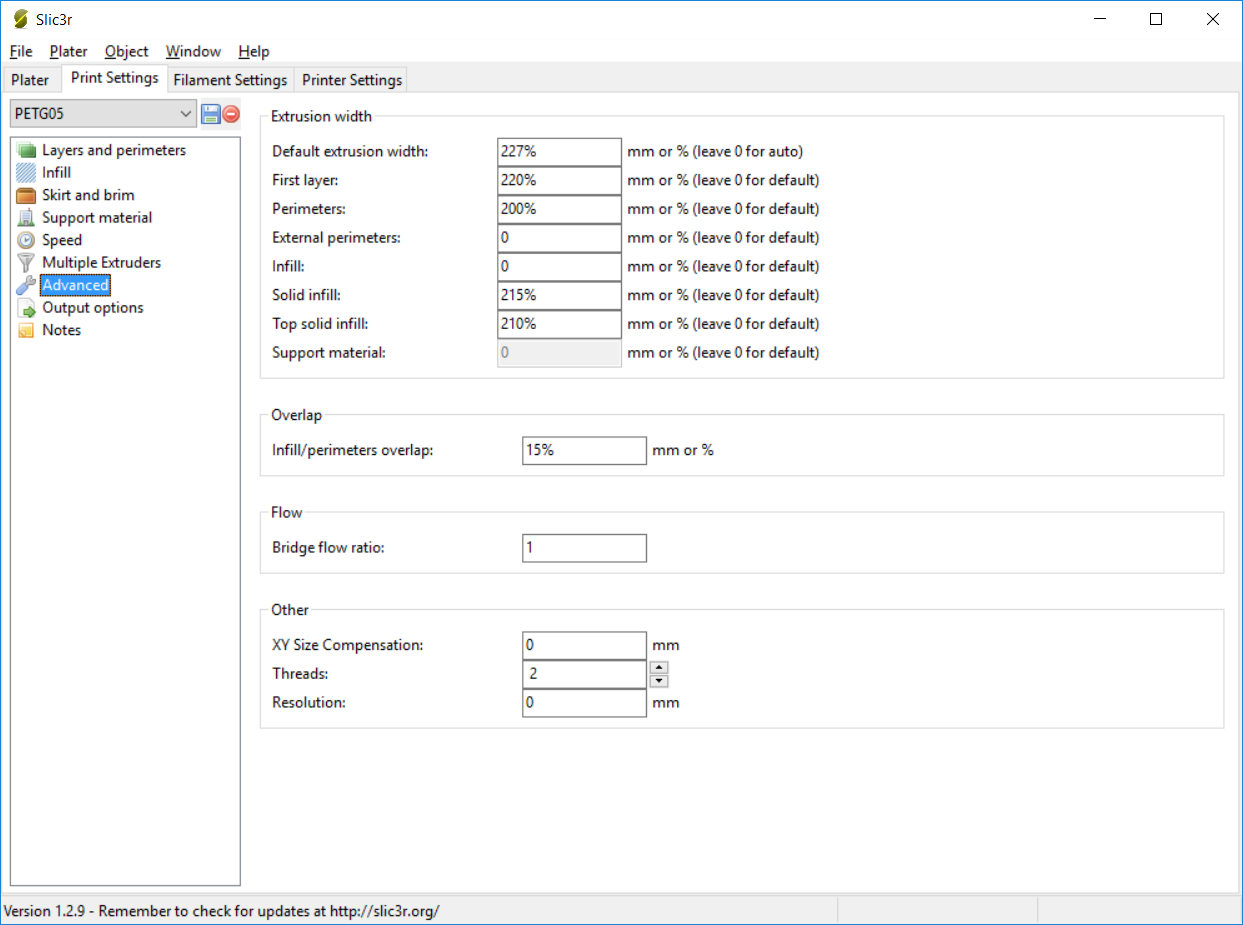1243x925 pixels.
Task: Switch to the Filament Settings tab
Action: click(230, 80)
